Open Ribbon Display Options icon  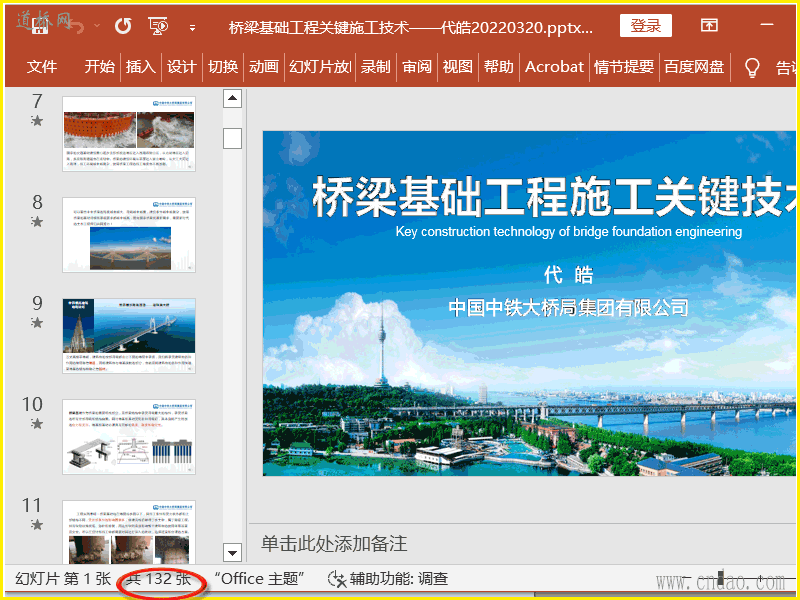tap(709, 25)
